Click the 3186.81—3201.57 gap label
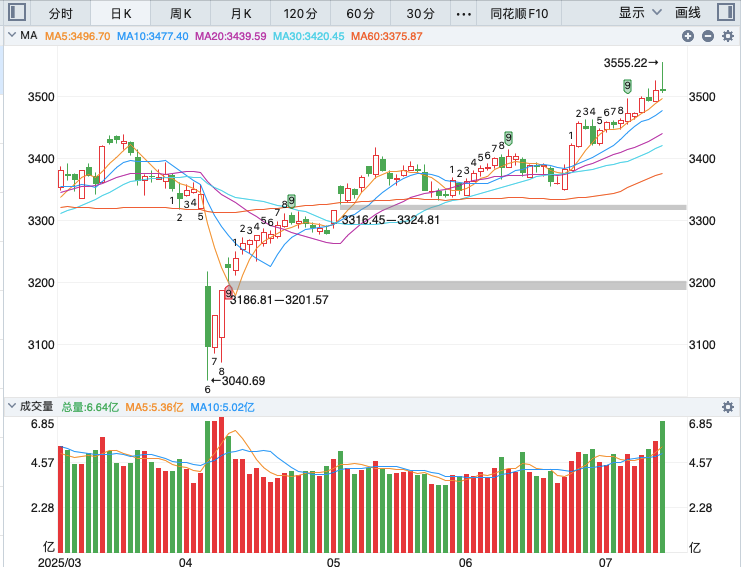Viewport: 741px width, 567px height. (279, 300)
